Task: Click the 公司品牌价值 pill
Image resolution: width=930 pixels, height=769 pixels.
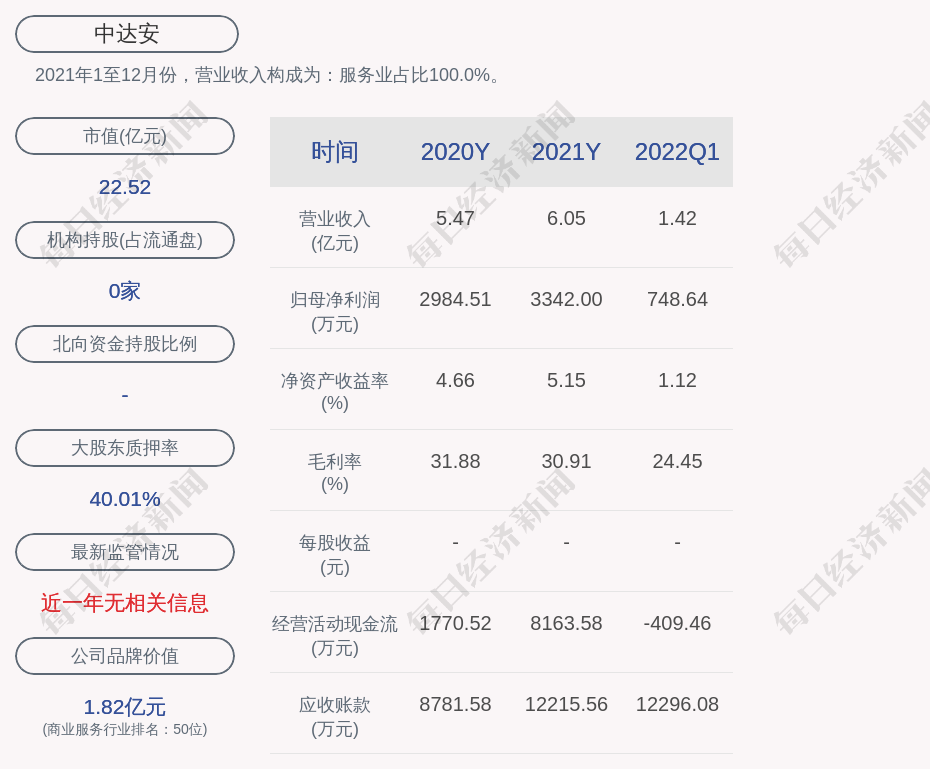Action: [x=125, y=656]
